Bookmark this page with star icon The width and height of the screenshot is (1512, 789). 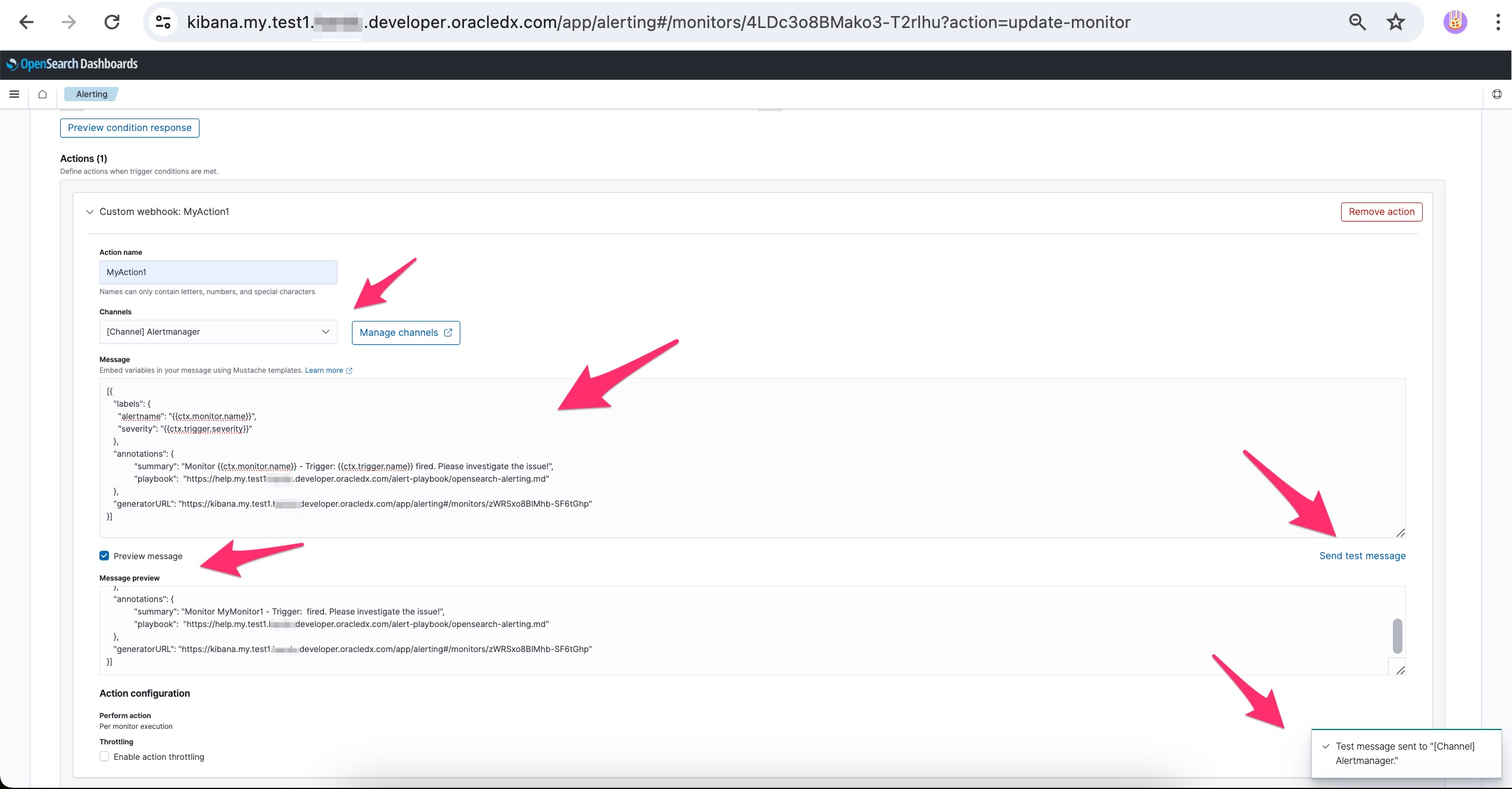pos(1395,23)
